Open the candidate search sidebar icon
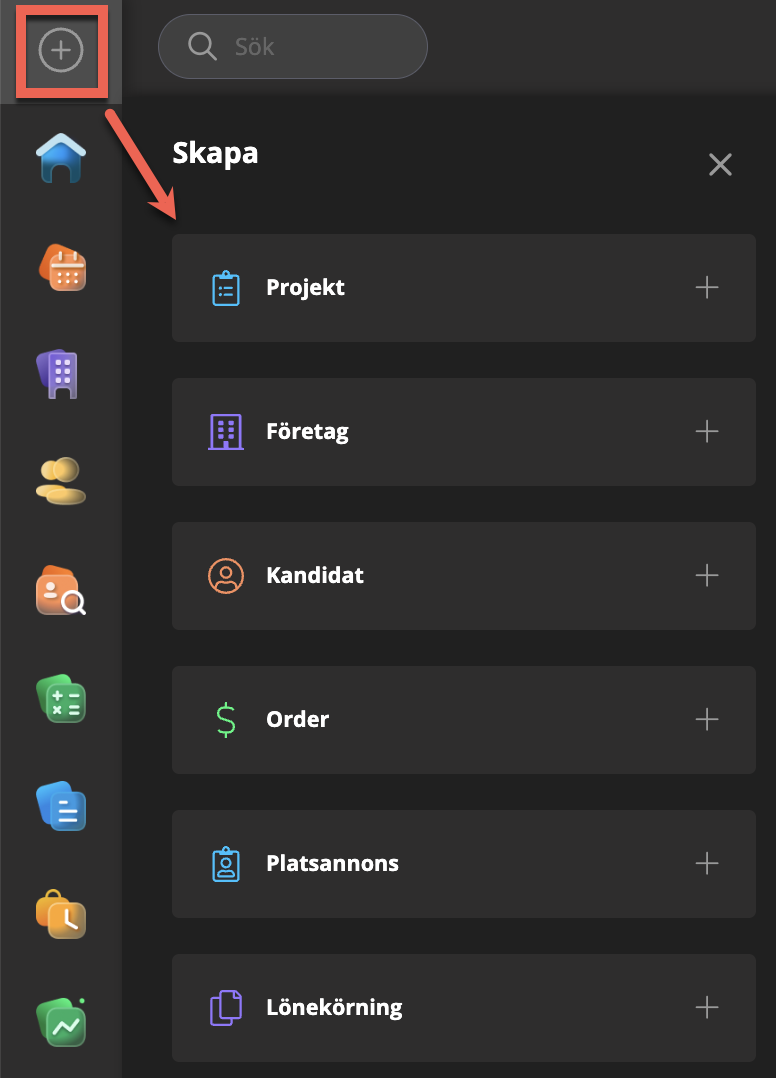 (x=60, y=590)
